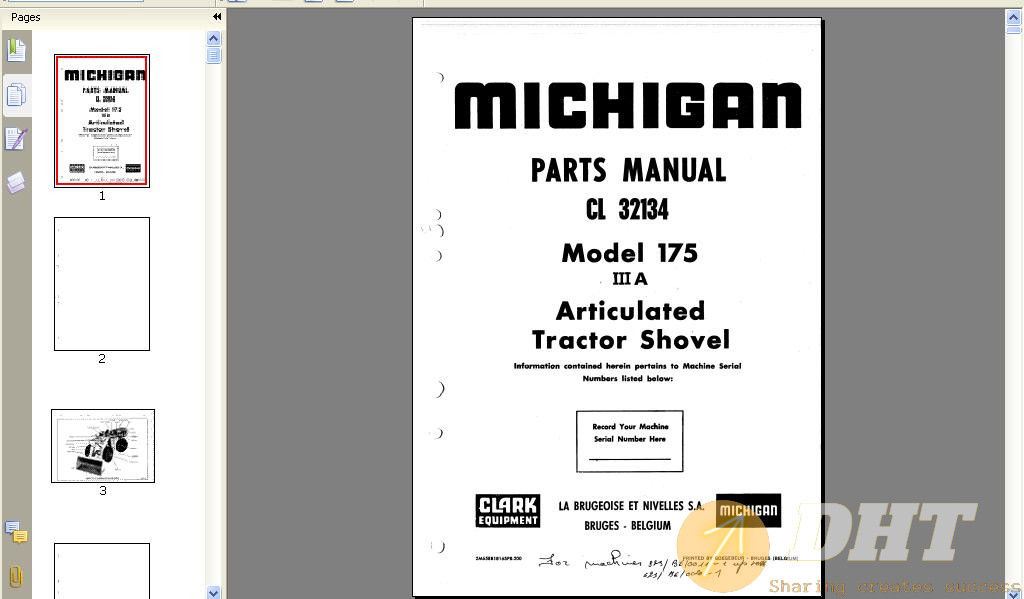The height and width of the screenshot is (599, 1024).
Task: Click document view scroll up arrow
Action: 1014,17
